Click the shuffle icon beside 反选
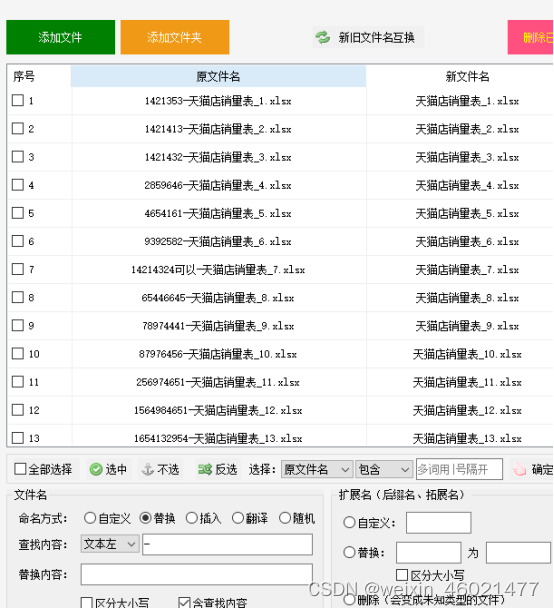Viewport: 554px width, 608px height. (x=205, y=470)
